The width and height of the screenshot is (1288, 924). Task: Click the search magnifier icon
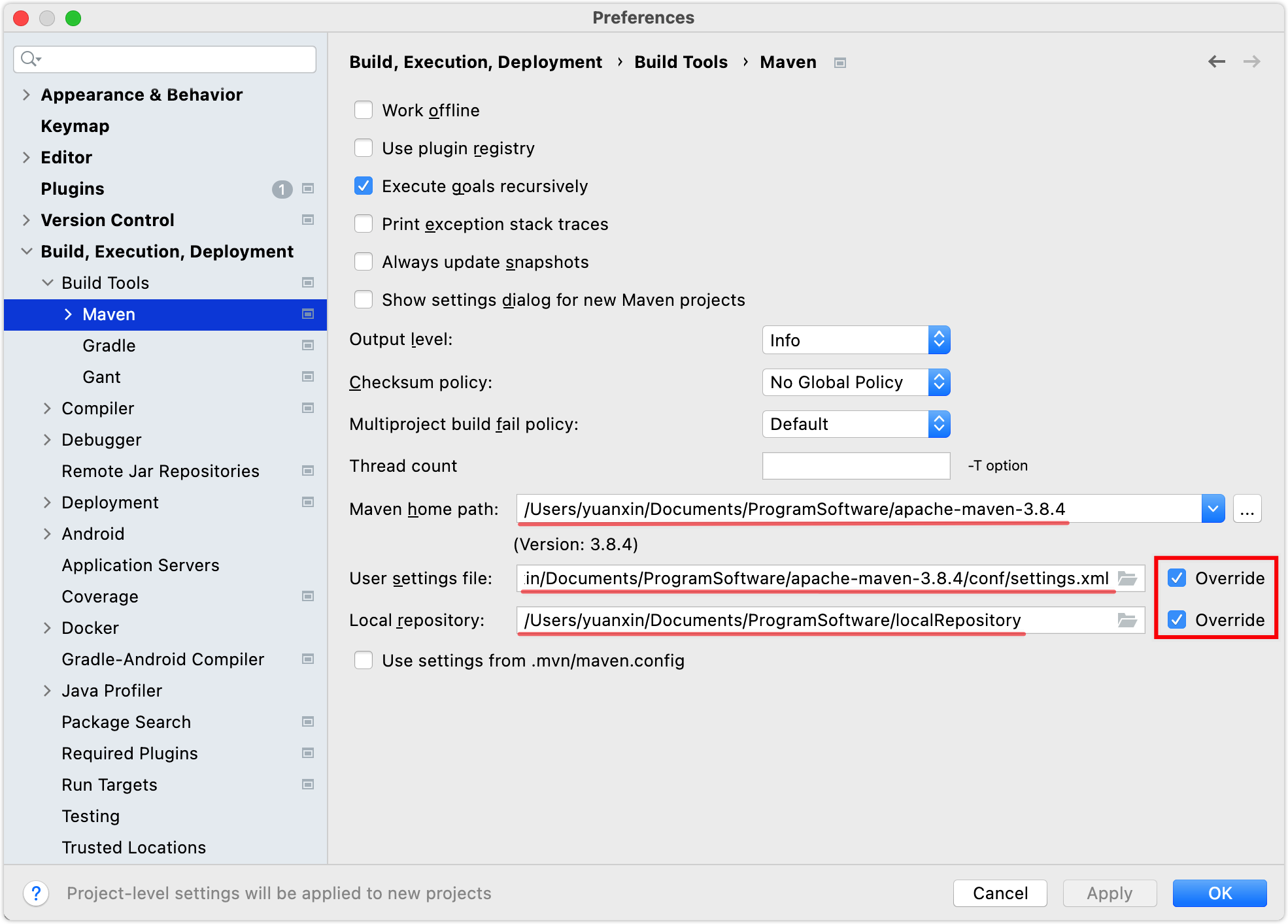(30, 59)
